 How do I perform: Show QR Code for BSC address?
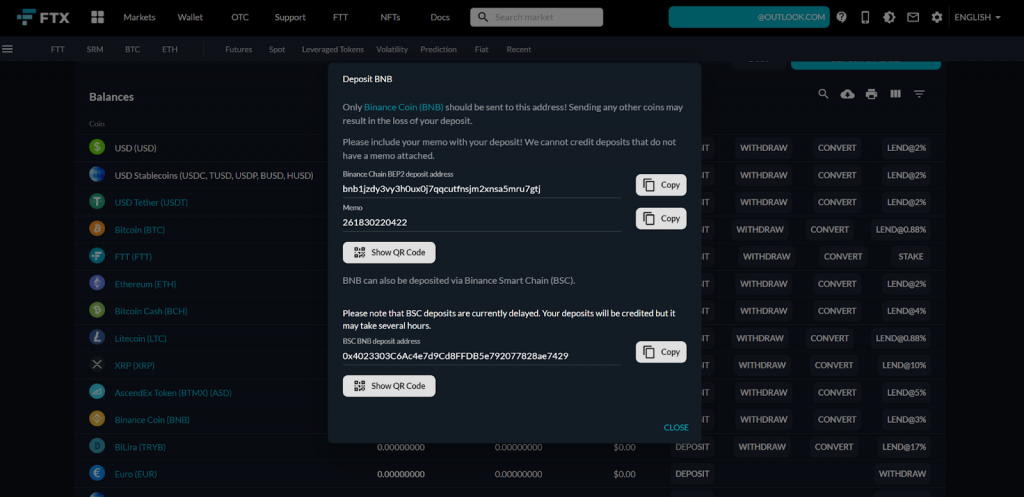point(389,386)
